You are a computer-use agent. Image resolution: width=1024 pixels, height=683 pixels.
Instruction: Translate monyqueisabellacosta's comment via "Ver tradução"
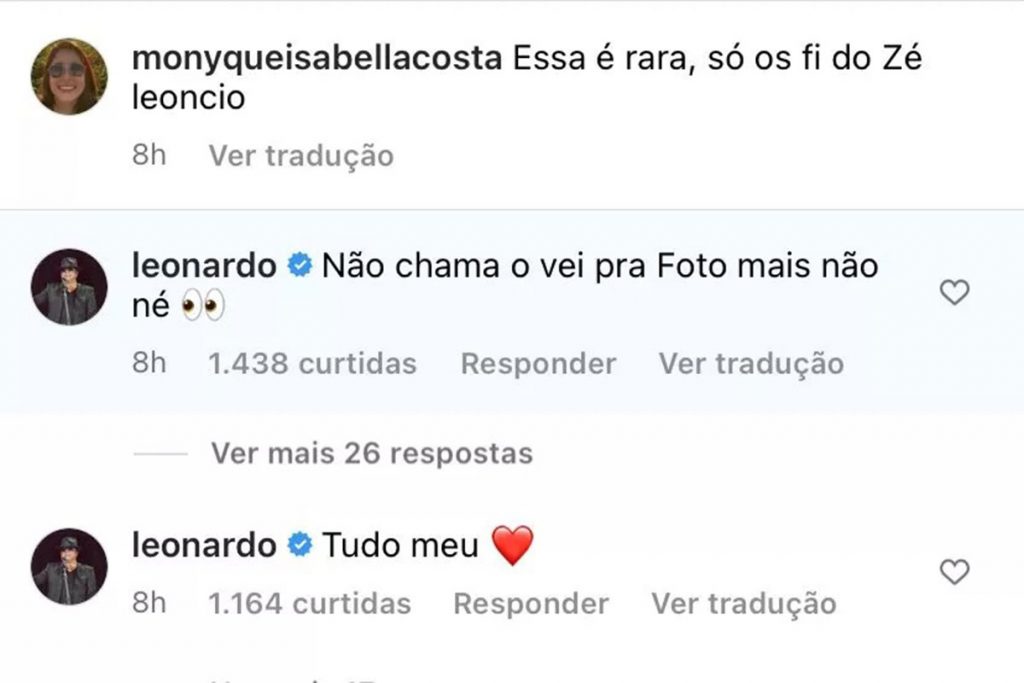pyautogui.click(x=301, y=156)
